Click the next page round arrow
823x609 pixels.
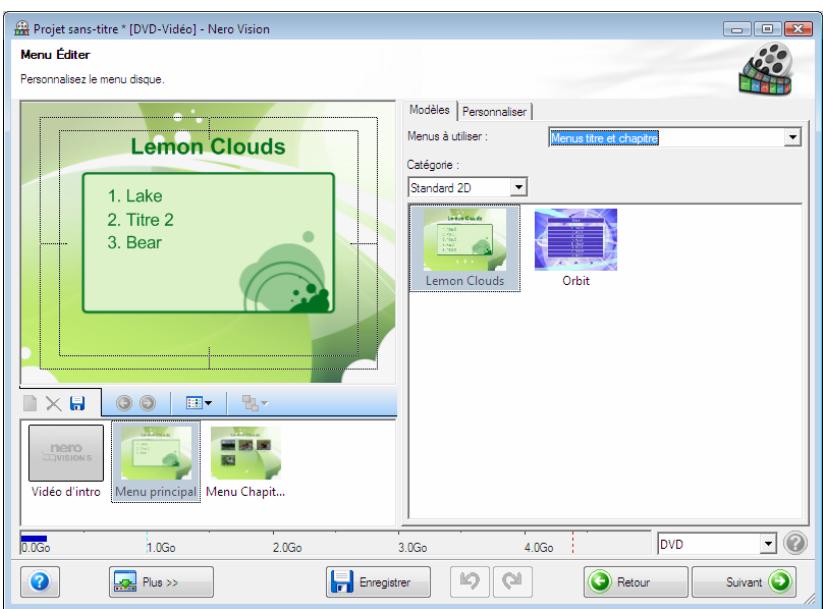tap(148, 403)
